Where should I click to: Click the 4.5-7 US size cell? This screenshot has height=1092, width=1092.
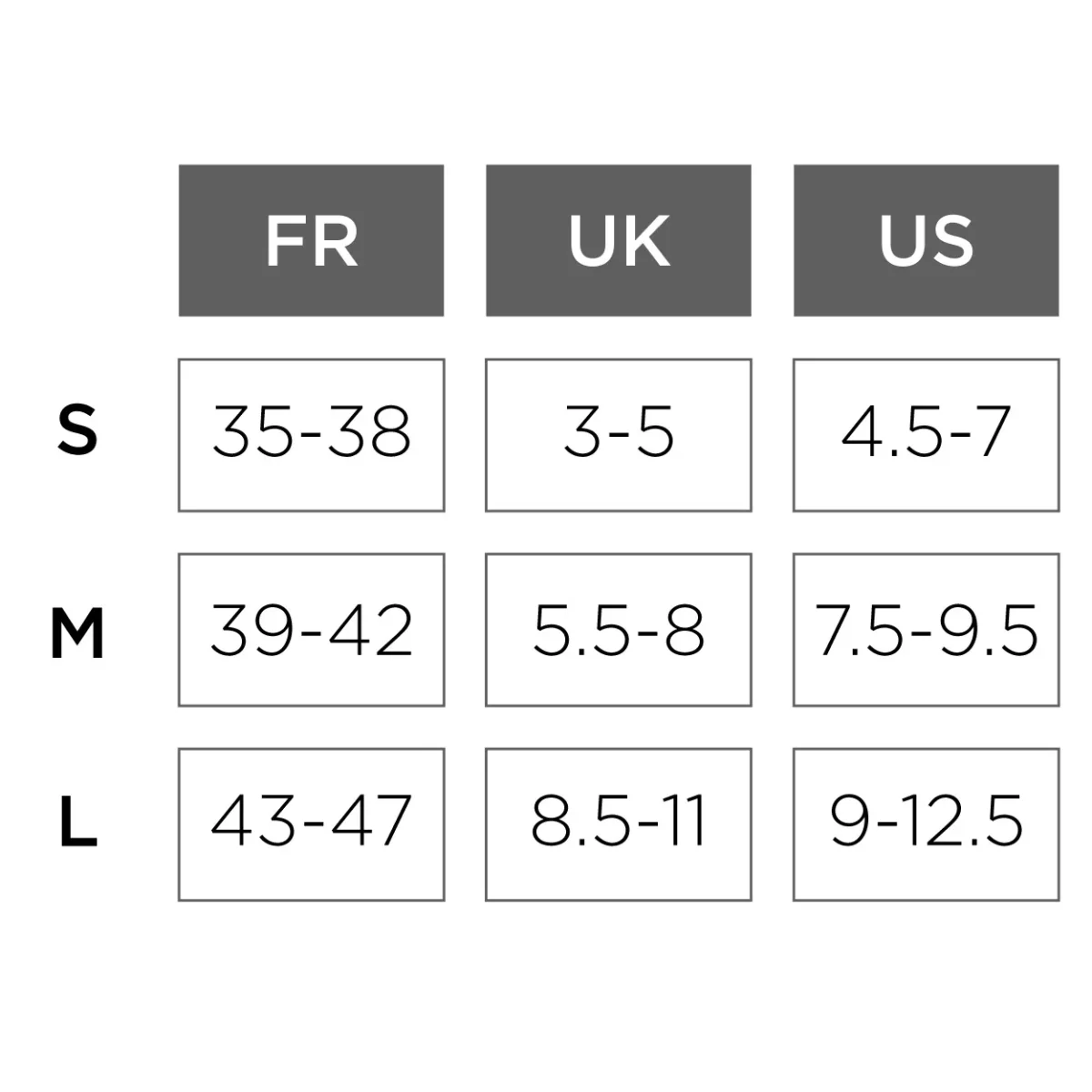[926, 433]
